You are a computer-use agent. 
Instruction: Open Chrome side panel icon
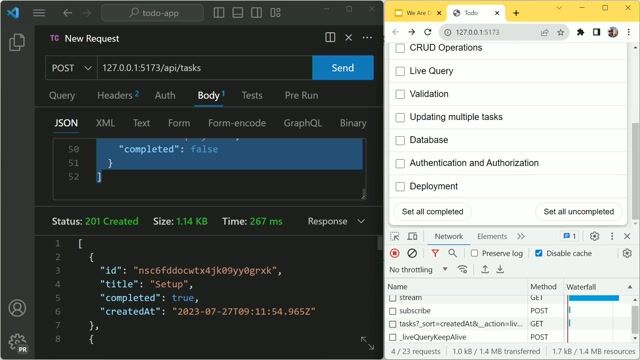click(596, 32)
